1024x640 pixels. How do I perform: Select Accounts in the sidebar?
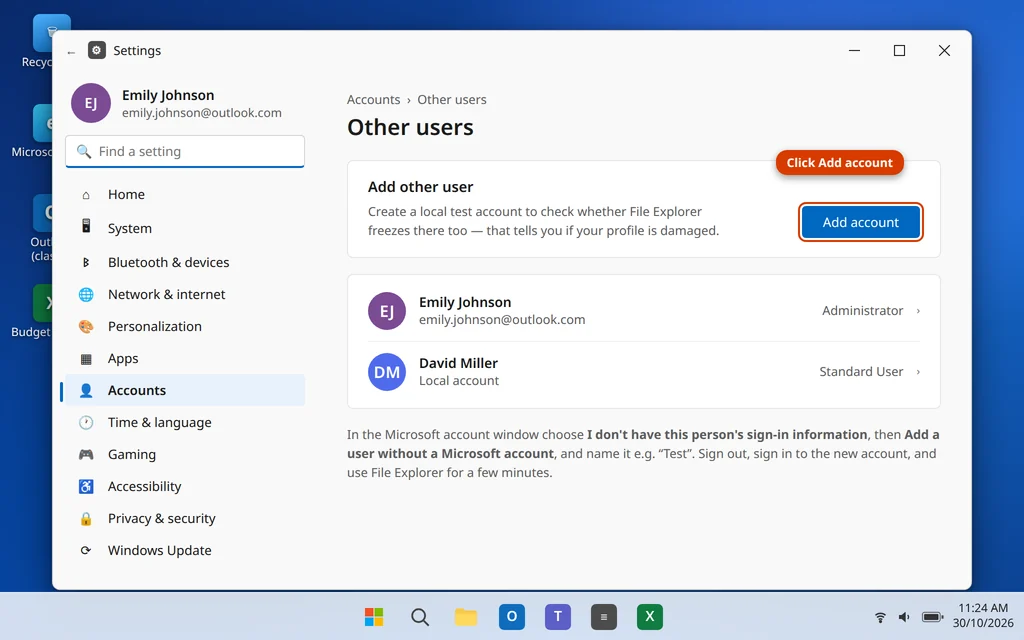pyautogui.click(x=185, y=391)
